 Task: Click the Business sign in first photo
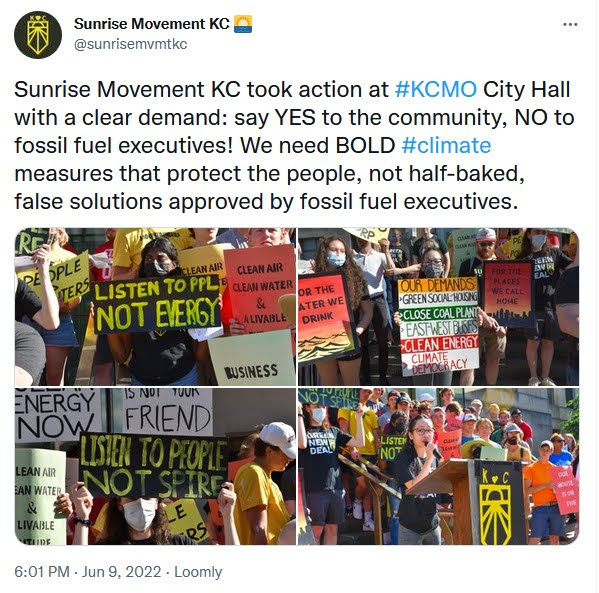click(251, 358)
